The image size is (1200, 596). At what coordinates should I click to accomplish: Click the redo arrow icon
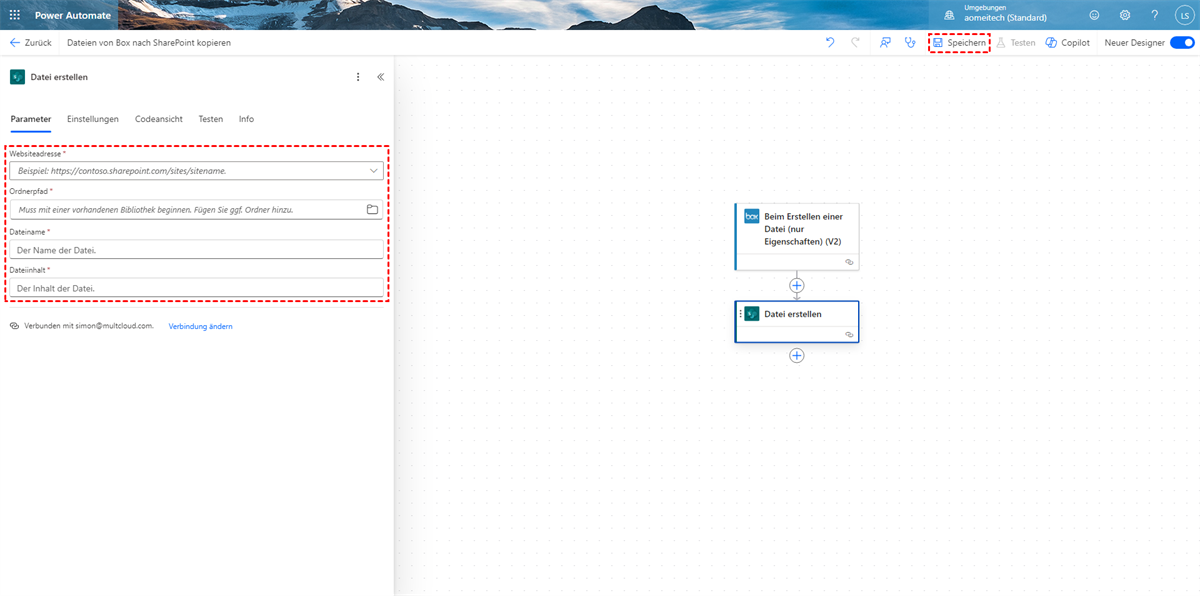[855, 43]
